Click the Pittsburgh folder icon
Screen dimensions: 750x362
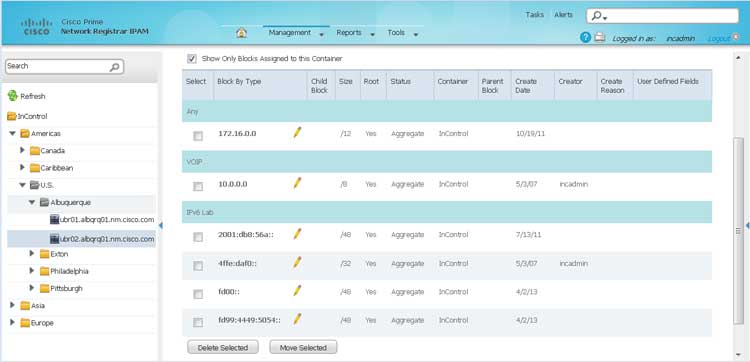[44, 288]
